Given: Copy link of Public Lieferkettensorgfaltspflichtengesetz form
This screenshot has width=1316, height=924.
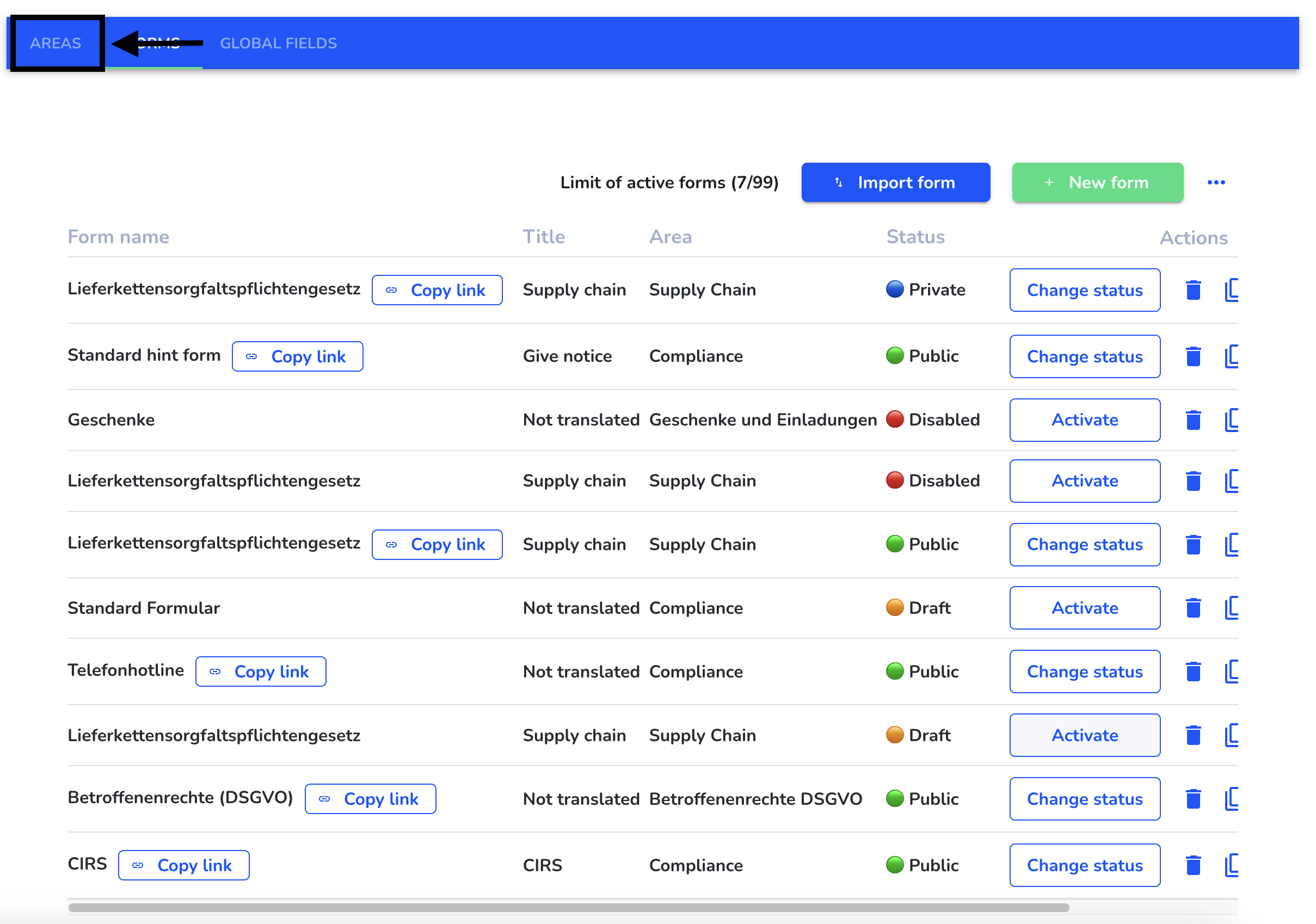Looking at the screenshot, I should coord(436,545).
